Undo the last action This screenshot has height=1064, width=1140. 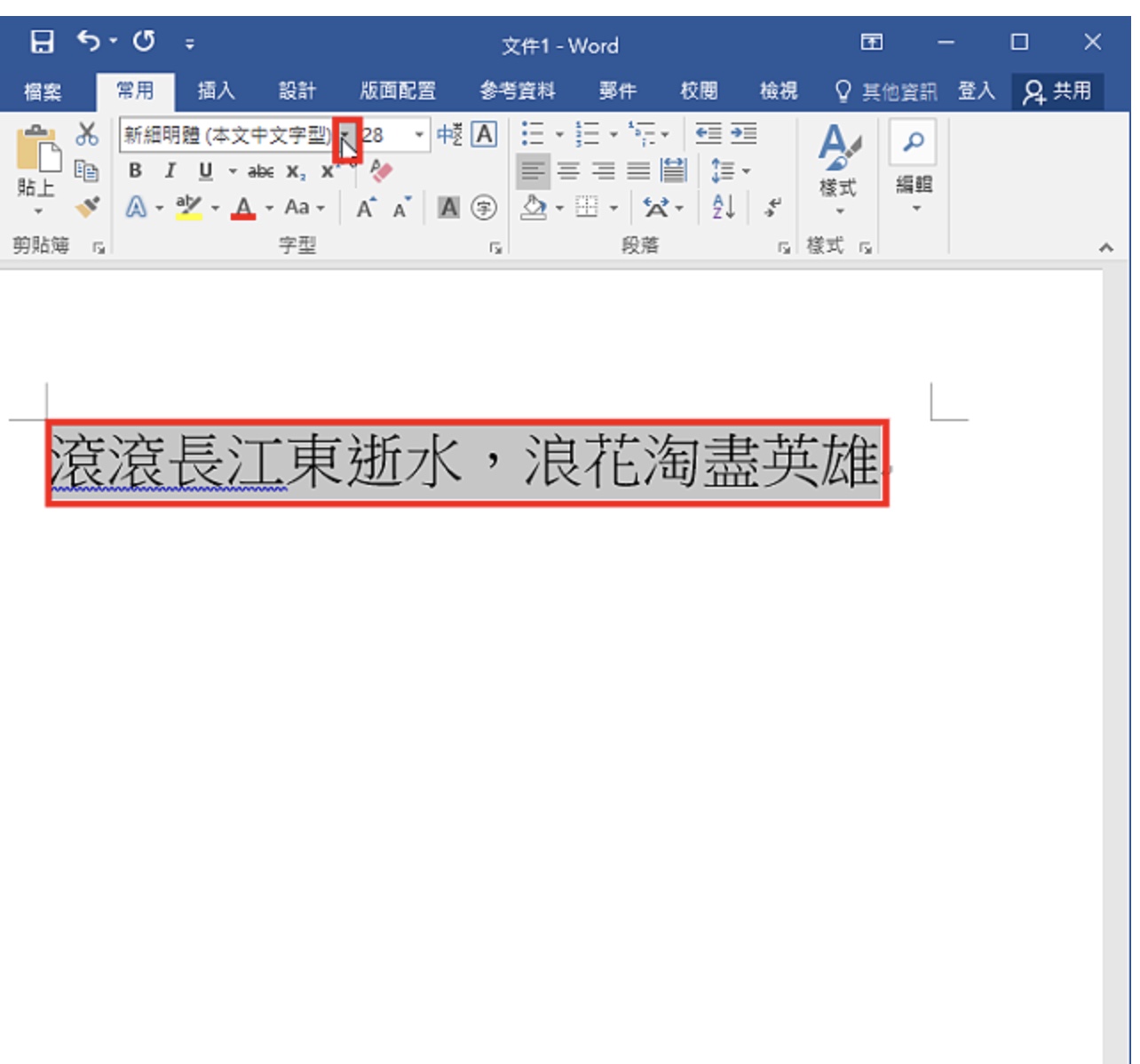(x=88, y=41)
